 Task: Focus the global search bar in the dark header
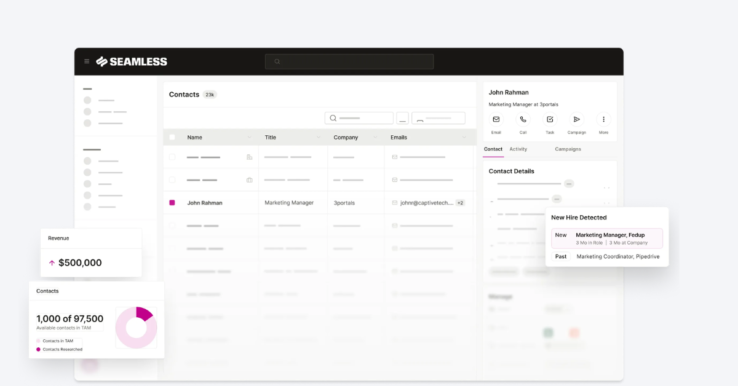point(349,62)
